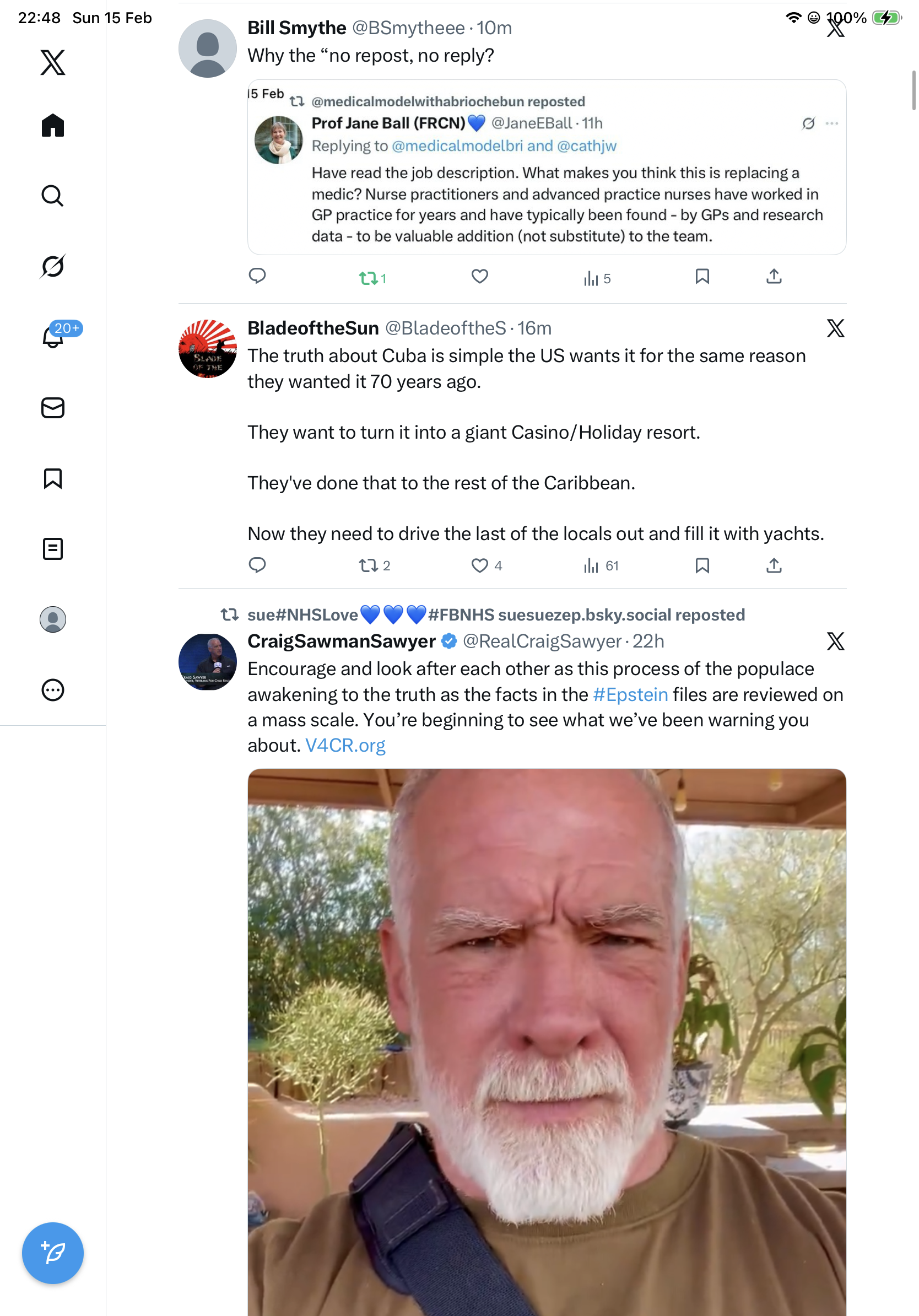Open notifications bell with 20+ badge

coord(53,337)
